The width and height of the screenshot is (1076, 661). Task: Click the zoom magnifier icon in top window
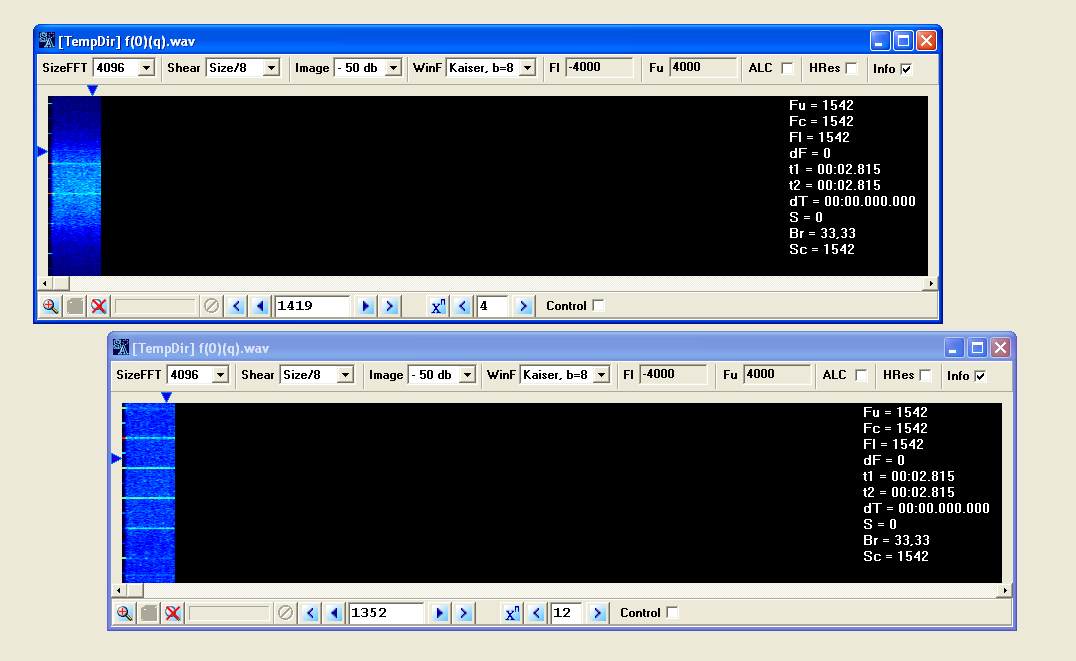(x=50, y=306)
